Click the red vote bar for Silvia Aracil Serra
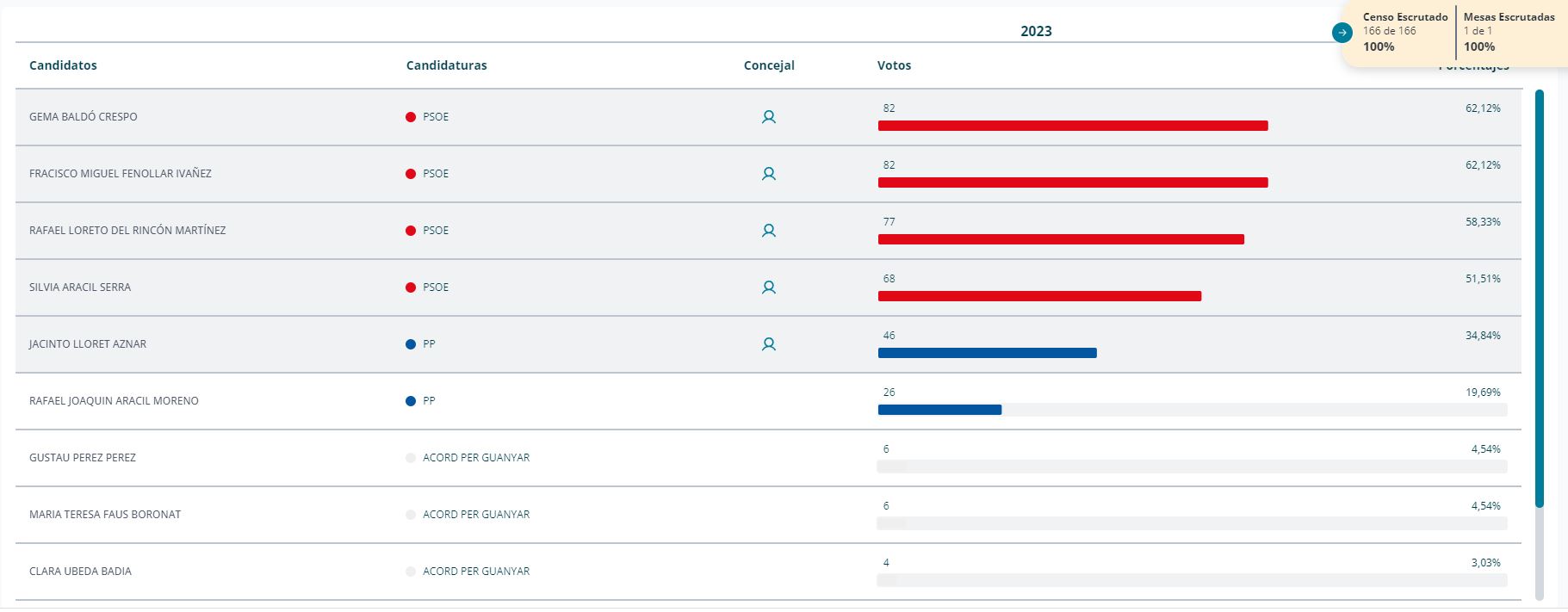Screen dimensions: 1568x612 pyautogui.click(x=1038, y=296)
